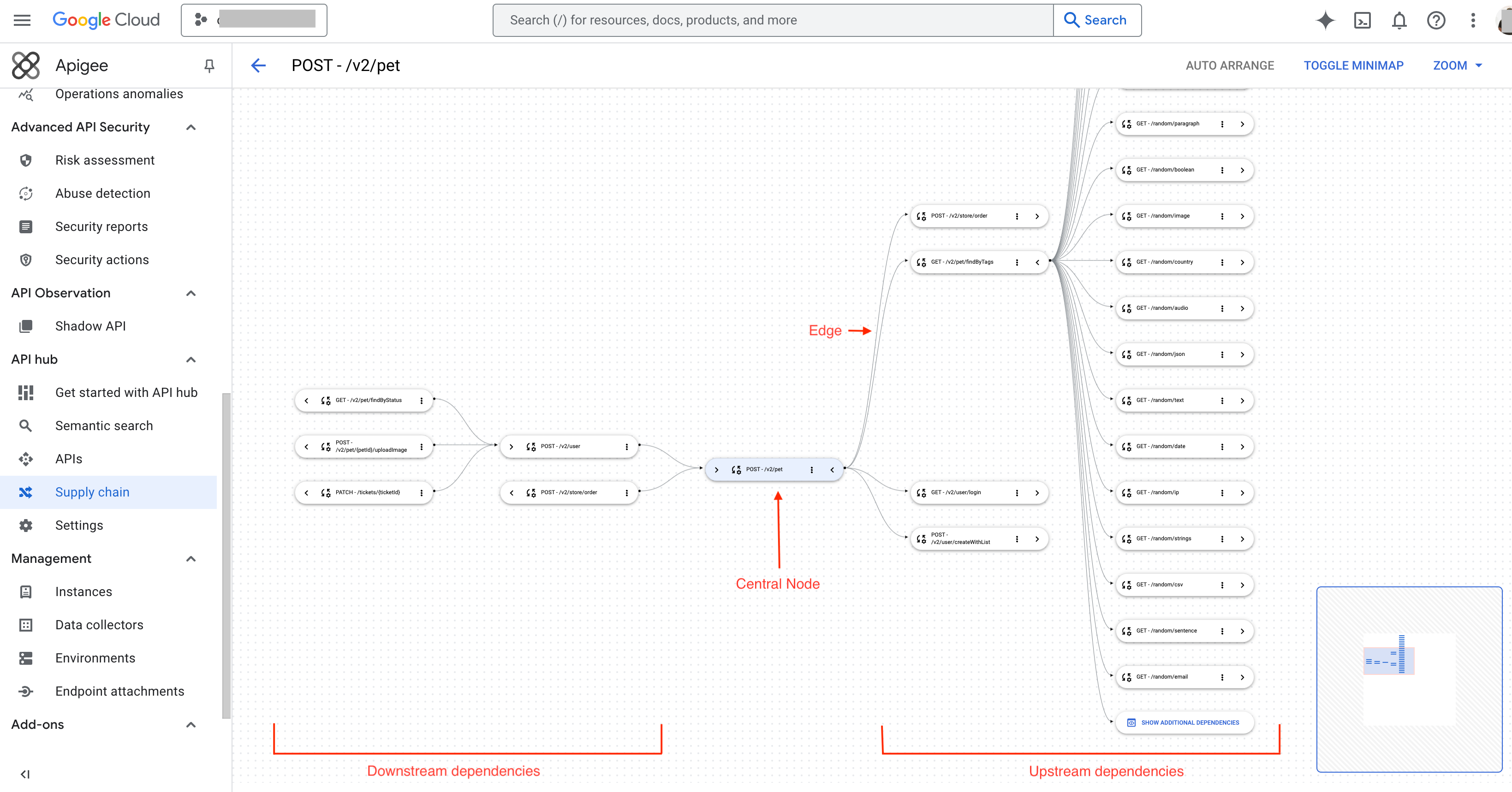Collapse the Advanced API Security section

point(190,127)
